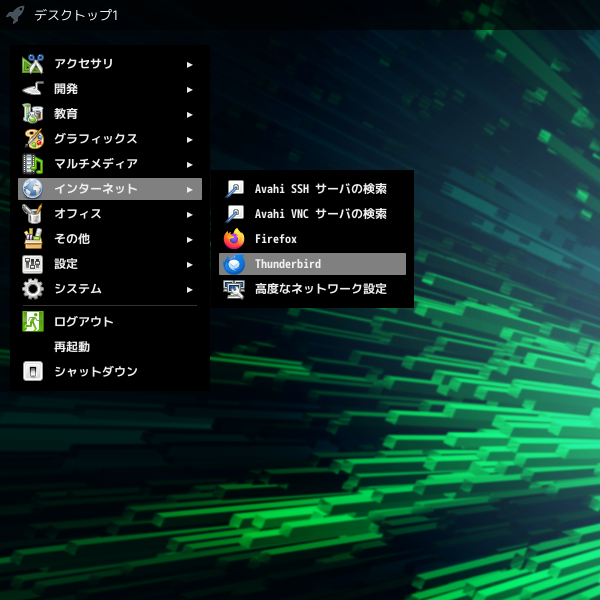Choose ログアウト from the menu

(x=110, y=321)
